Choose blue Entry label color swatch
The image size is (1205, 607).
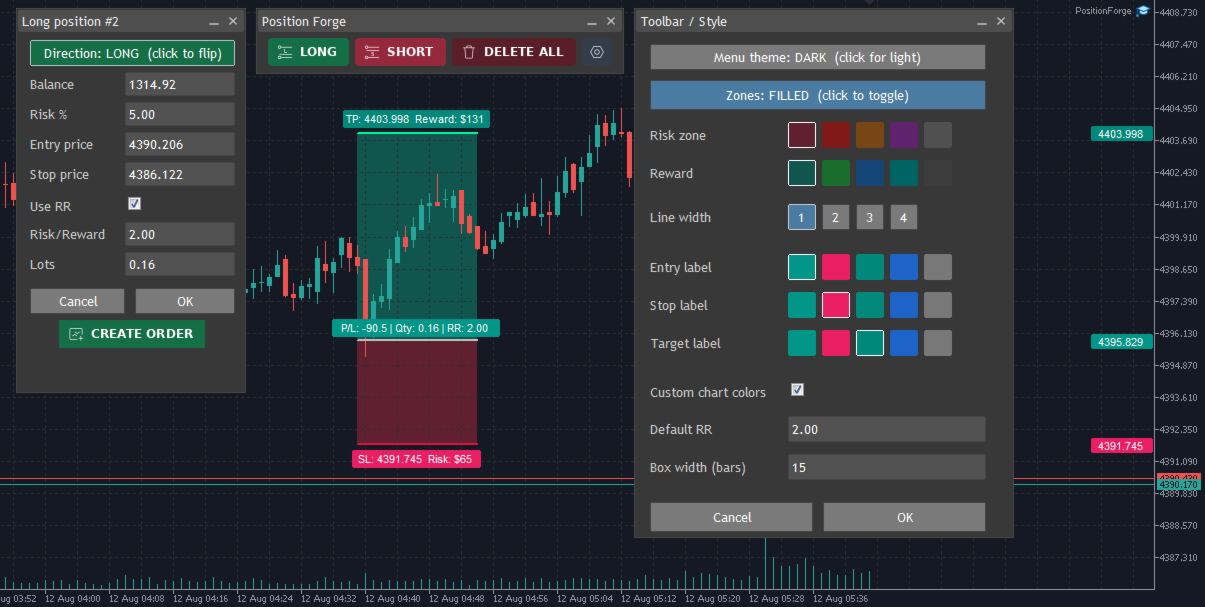(904, 267)
